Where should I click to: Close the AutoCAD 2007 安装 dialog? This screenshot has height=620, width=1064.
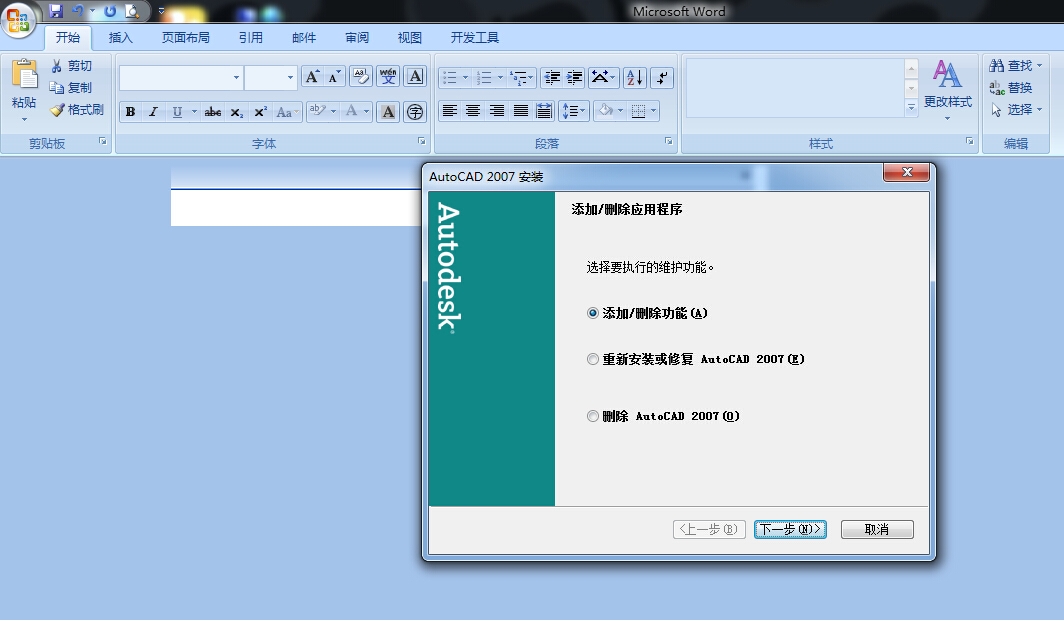click(907, 172)
